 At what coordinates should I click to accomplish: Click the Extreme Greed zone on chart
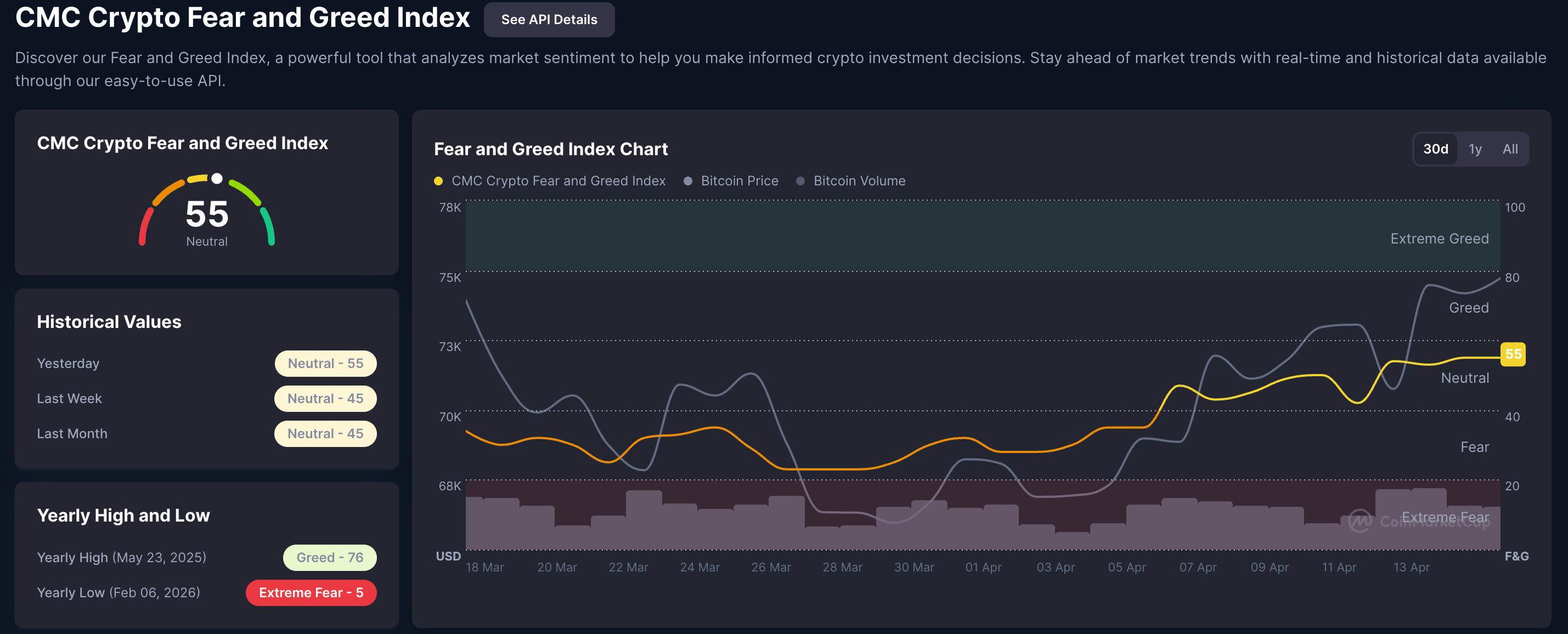(x=974, y=236)
